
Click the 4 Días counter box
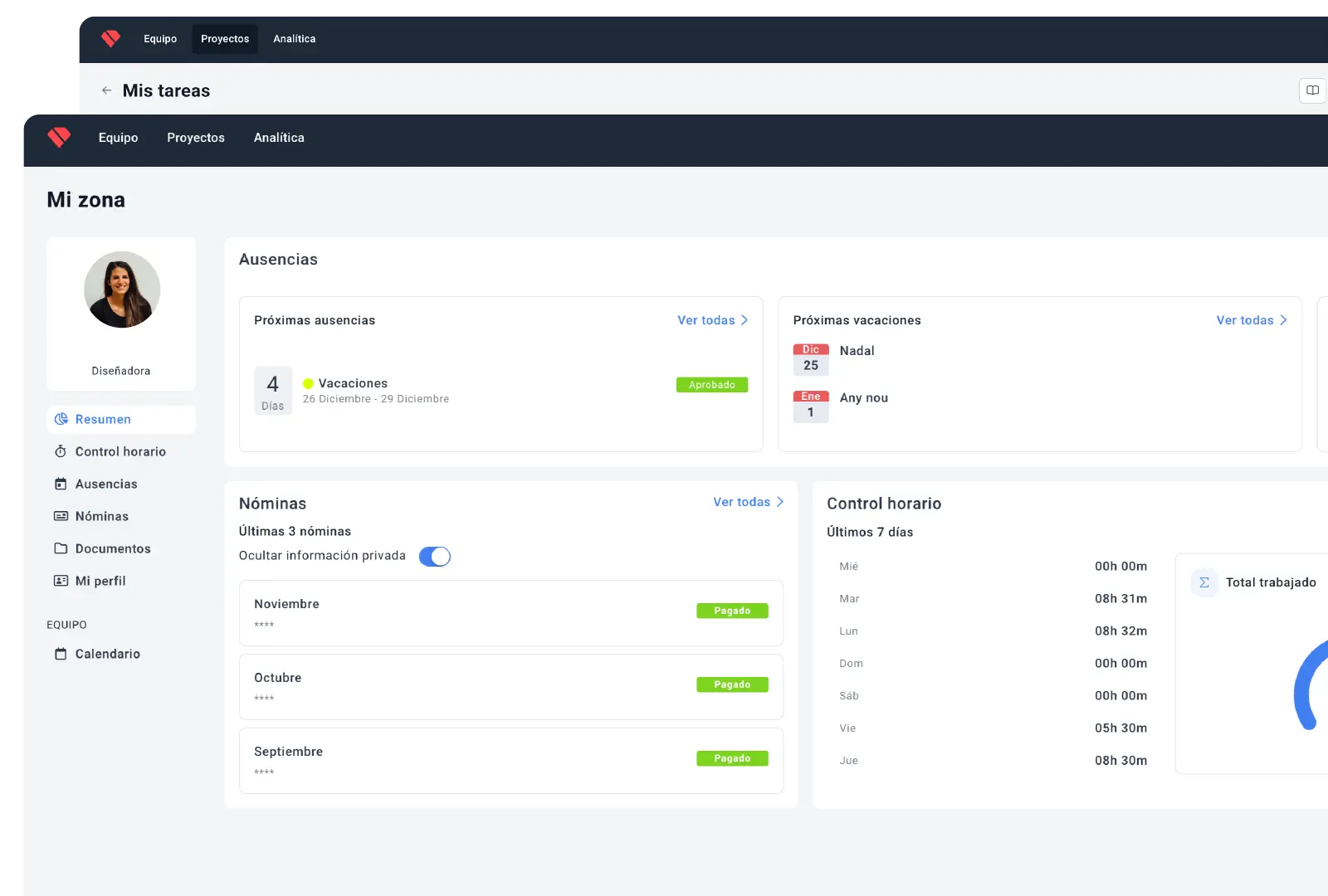(273, 391)
